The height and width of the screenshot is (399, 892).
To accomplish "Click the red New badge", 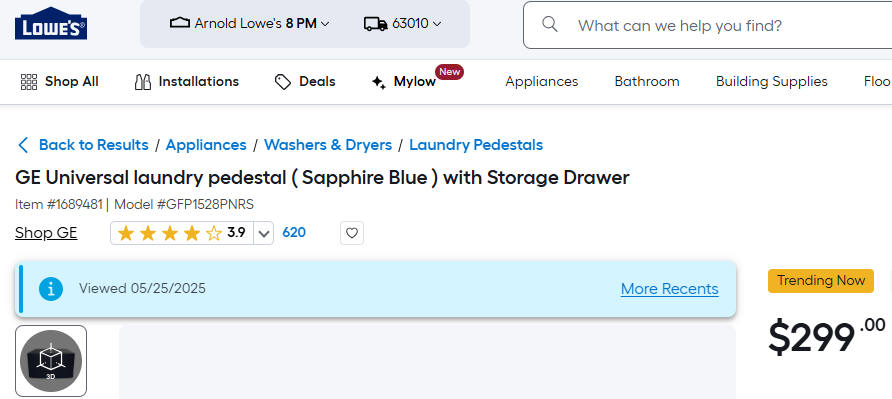I will click(449, 72).
